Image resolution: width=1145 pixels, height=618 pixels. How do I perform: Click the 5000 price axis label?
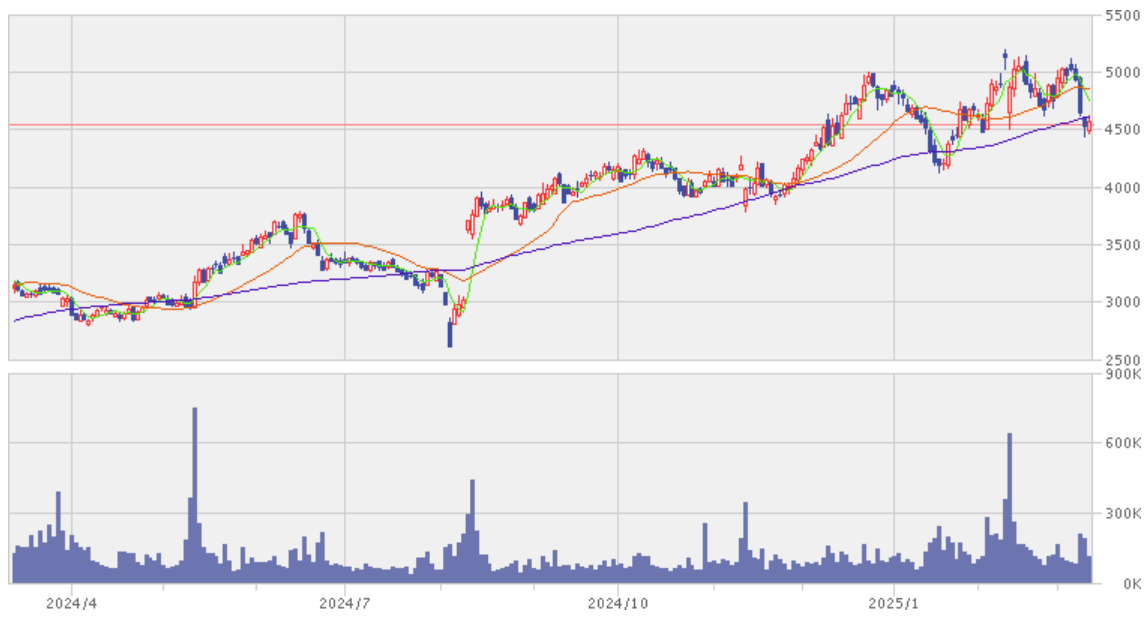pyautogui.click(x=1122, y=72)
